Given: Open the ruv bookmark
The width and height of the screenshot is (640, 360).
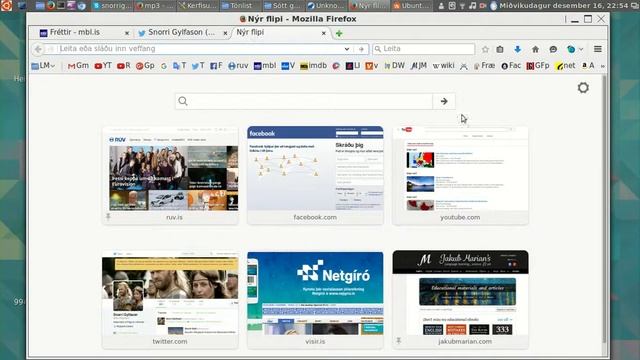Looking at the screenshot, I should click(x=238, y=66).
